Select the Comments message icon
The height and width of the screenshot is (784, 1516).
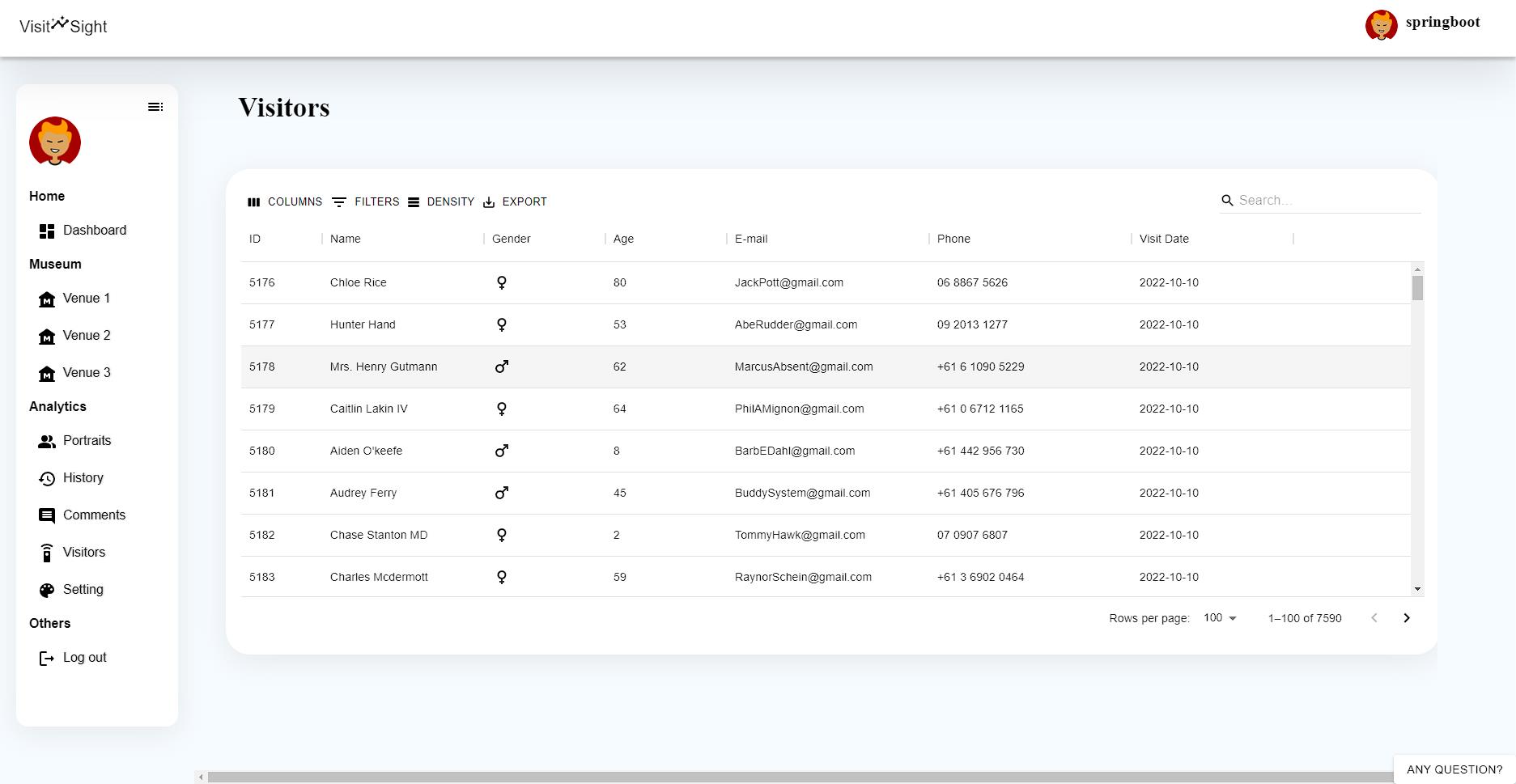(46, 515)
